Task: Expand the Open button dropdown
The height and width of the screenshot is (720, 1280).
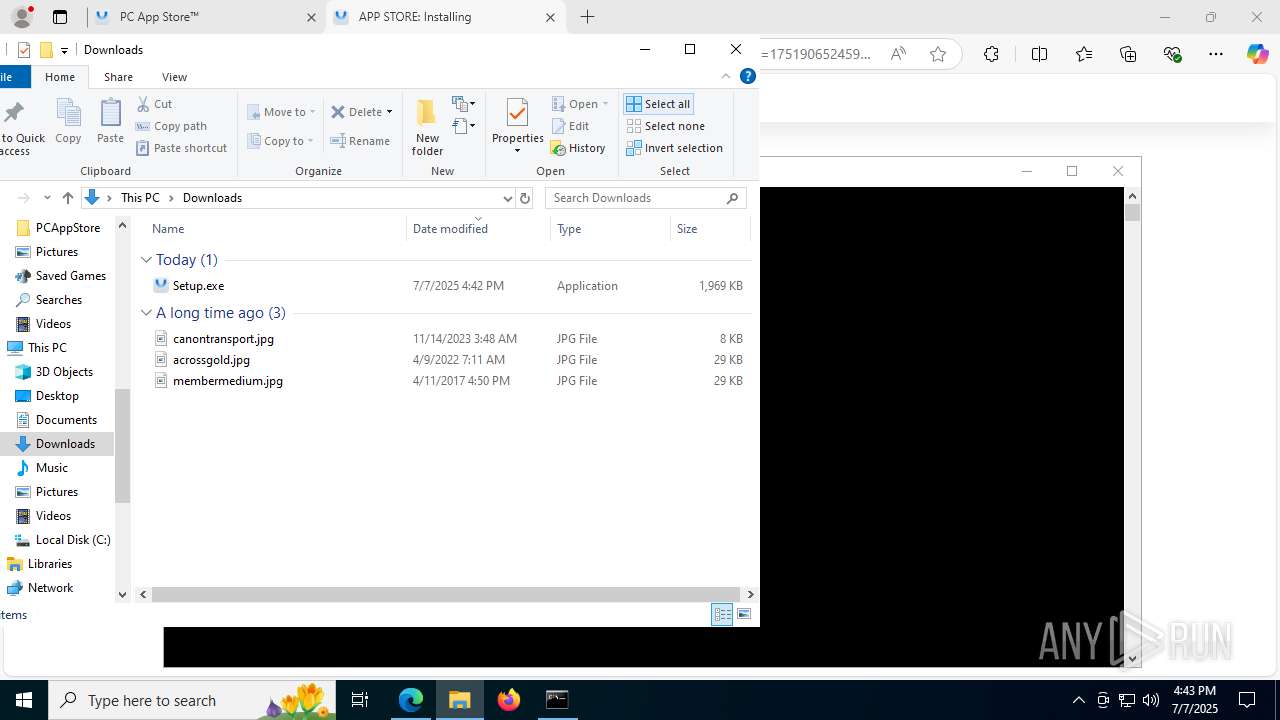Action: pyautogui.click(x=605, y=104)
